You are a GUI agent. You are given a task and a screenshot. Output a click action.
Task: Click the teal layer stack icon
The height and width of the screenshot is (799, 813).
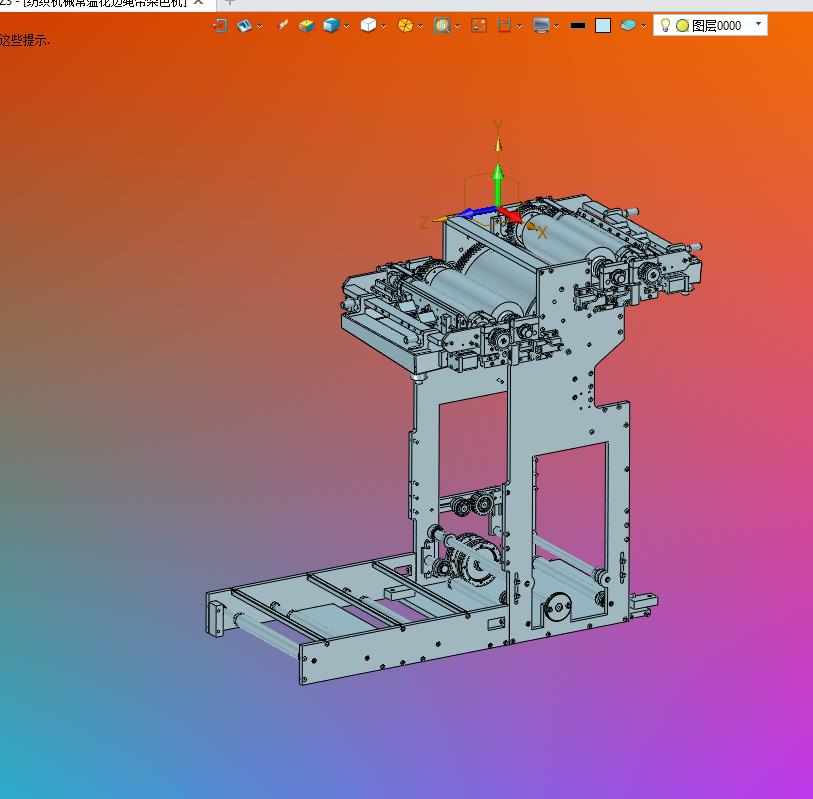point(628,25)
